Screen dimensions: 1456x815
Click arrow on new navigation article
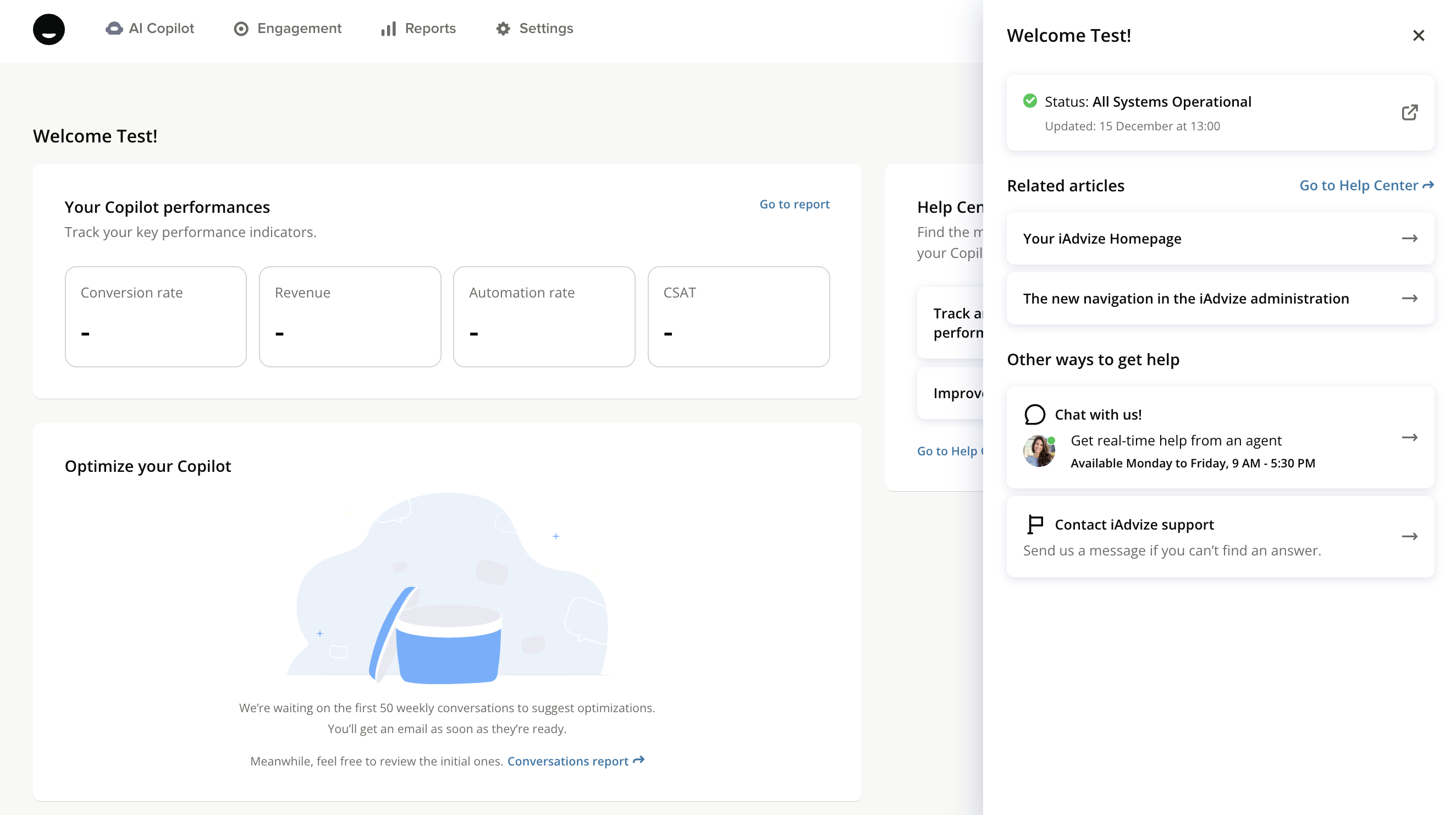(x=1410, y=299)
